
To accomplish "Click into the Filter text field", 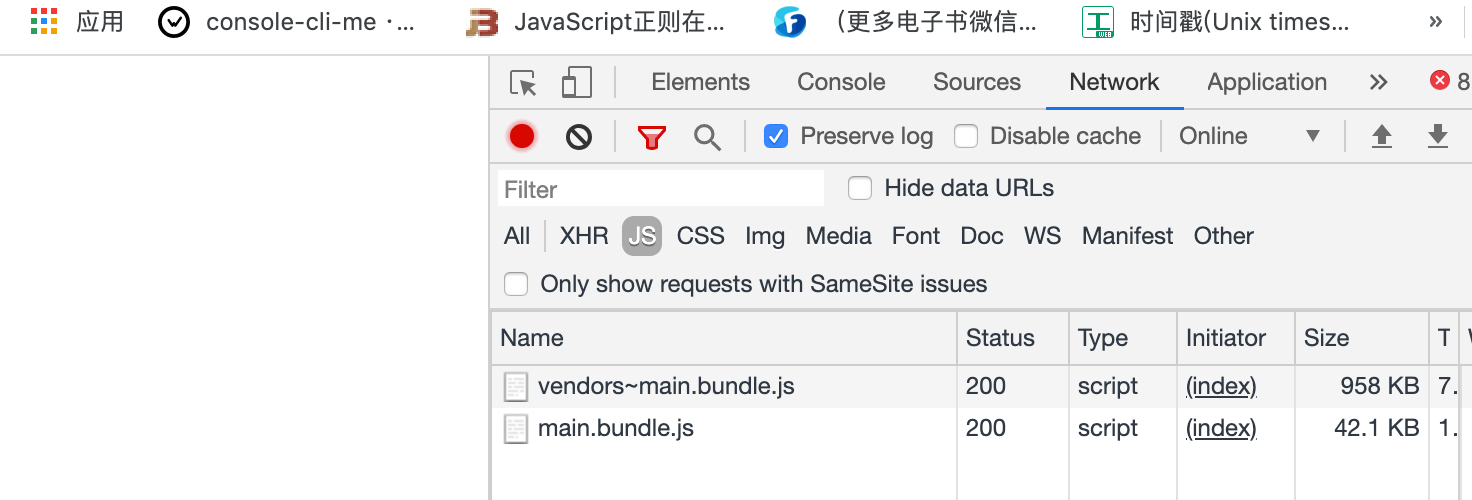I will click(660, 189).
